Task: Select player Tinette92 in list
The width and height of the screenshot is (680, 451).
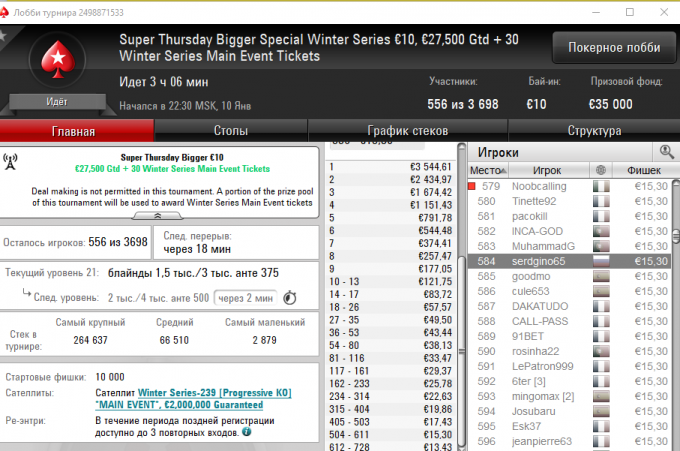Action: 569,201
